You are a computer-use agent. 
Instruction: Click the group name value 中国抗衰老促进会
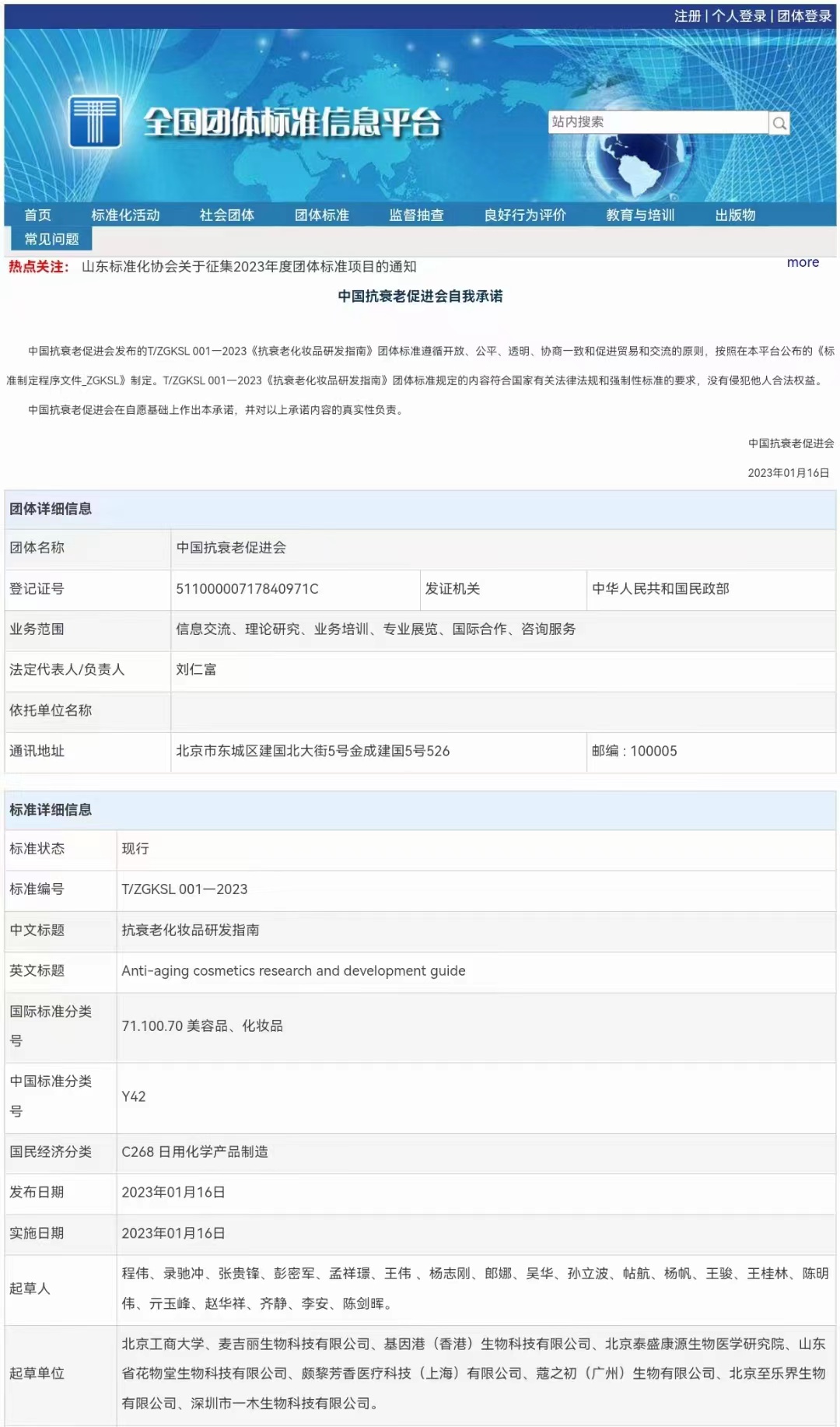click(231, 548)
